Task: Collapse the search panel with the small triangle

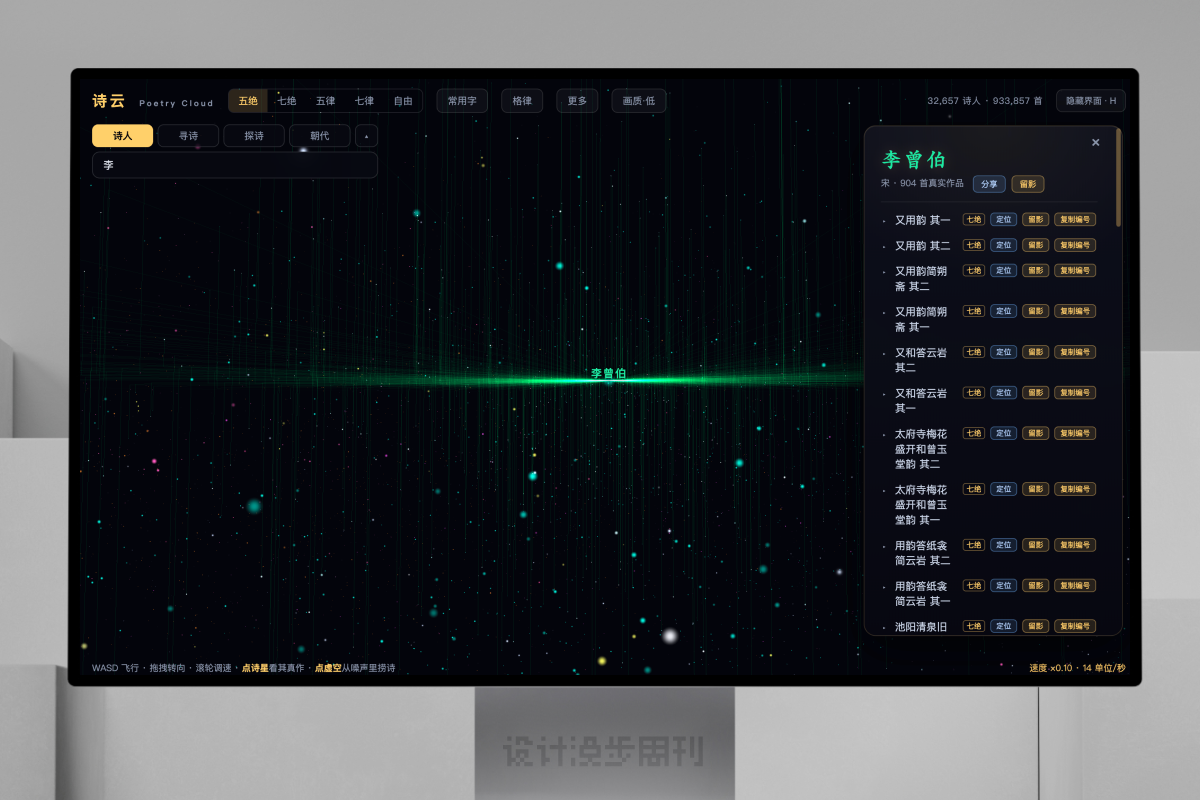Action: (366, 136)
